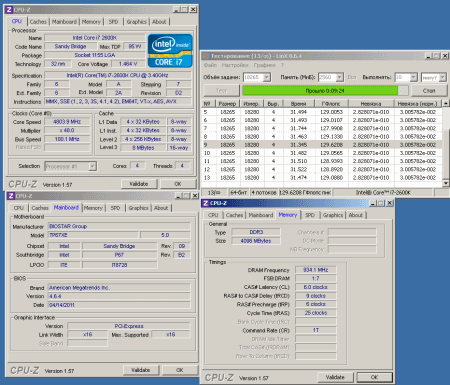Open Graphics tab in the Mainboard CPU-Z window
The width and height of the screenshot is (450, 385).
[139, 208]
